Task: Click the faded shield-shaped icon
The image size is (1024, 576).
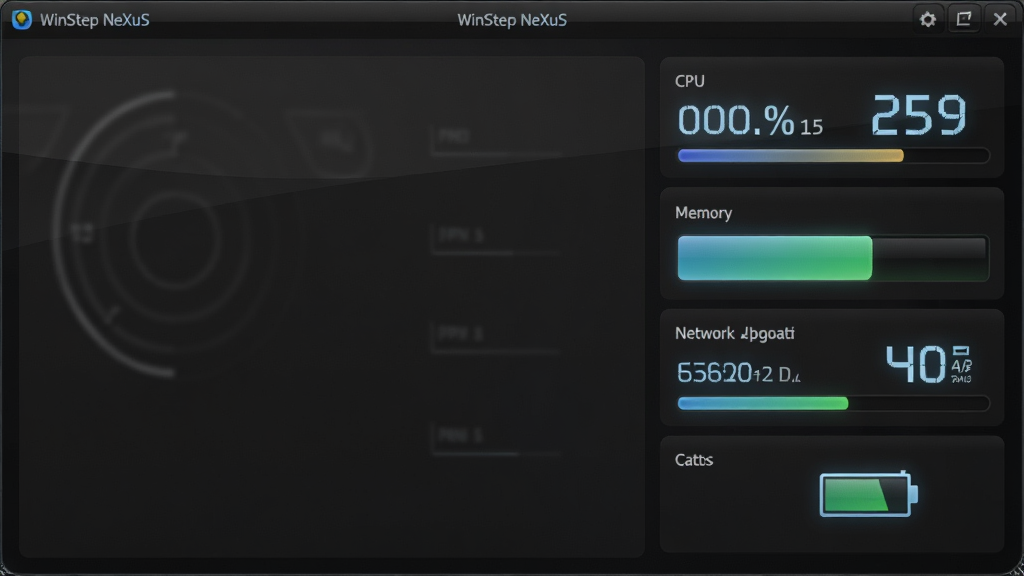Action: click(x=333, y=142)
